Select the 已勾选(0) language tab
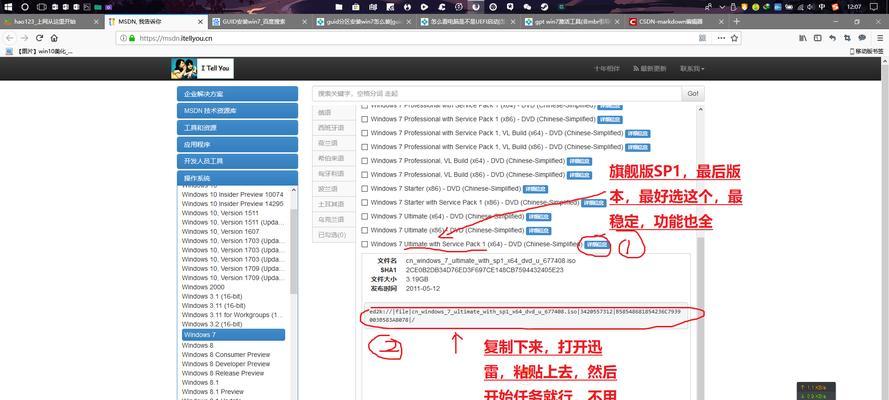Screen dimensions: 889x400 click(332, 235)
